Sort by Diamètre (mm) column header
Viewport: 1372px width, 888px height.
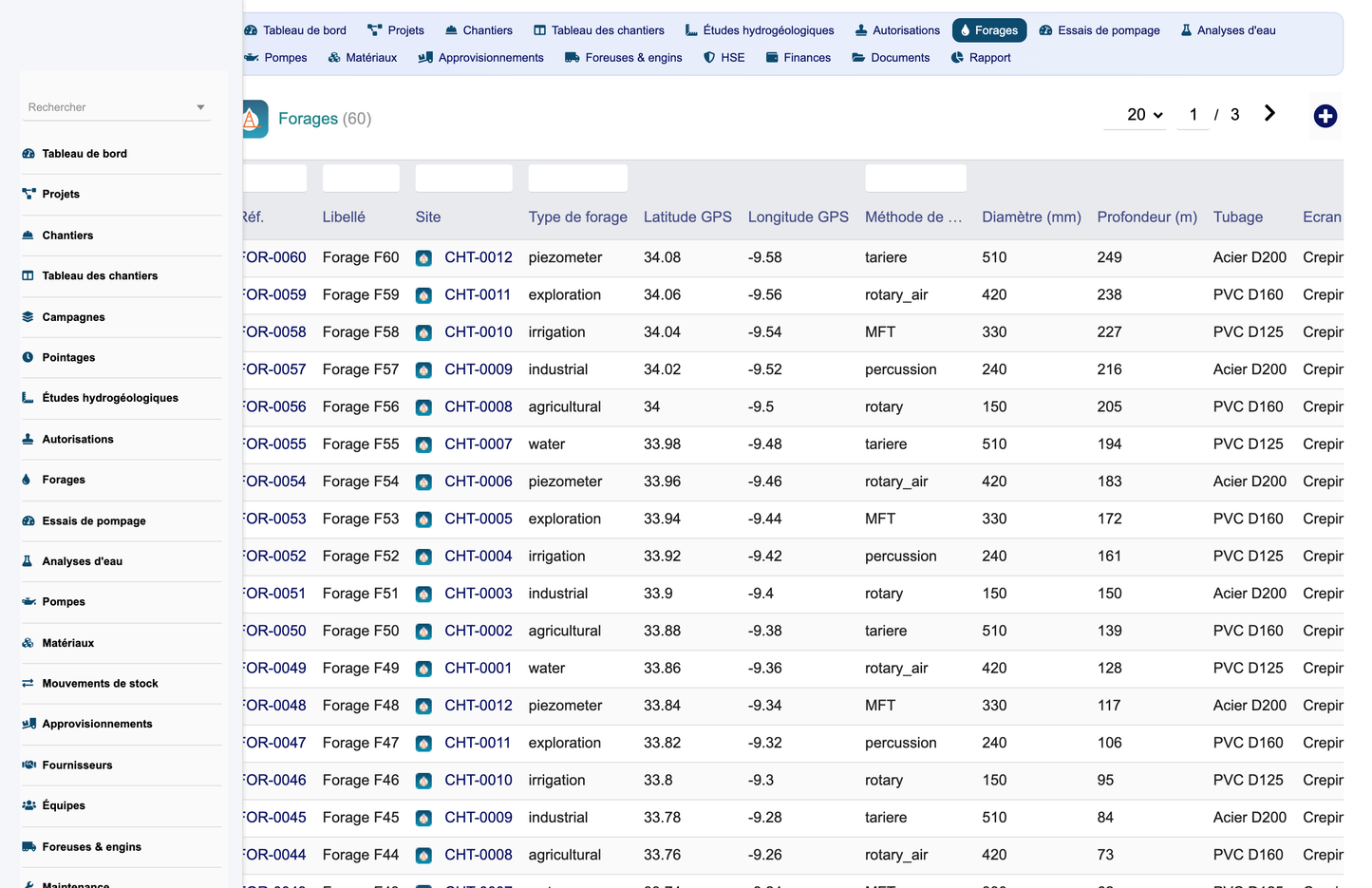(x=1032, y=217)
